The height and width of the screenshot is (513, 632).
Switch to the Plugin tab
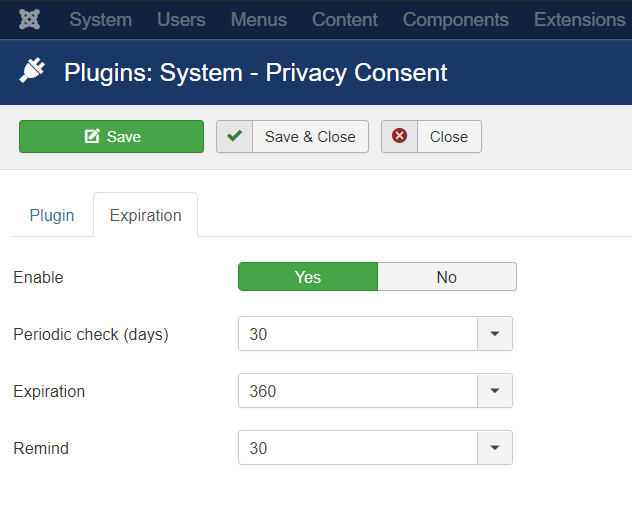coord(52,215)
